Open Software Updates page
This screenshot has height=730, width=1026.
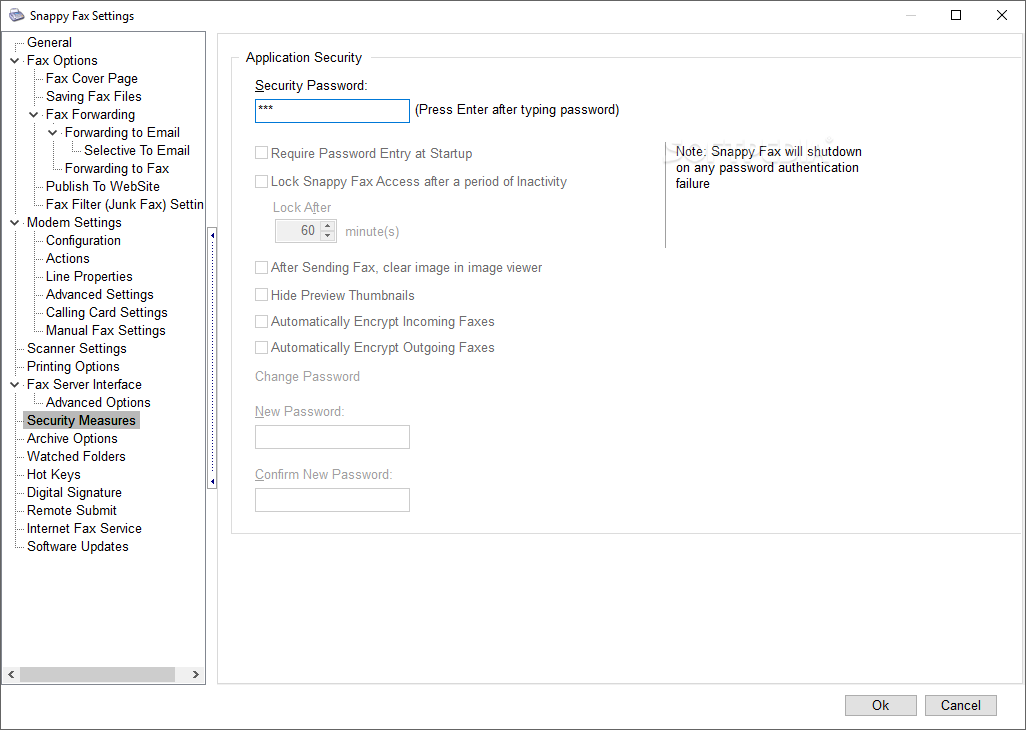click(77, 546)
